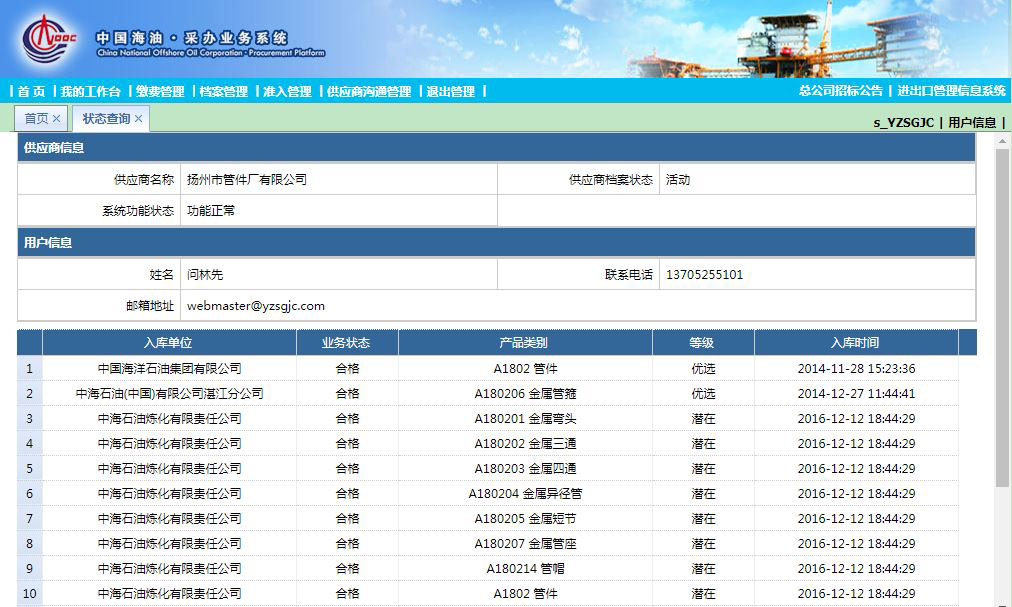Click the s_YZSGJC username
1012x607 pixels.
click(x=904, y=123)
